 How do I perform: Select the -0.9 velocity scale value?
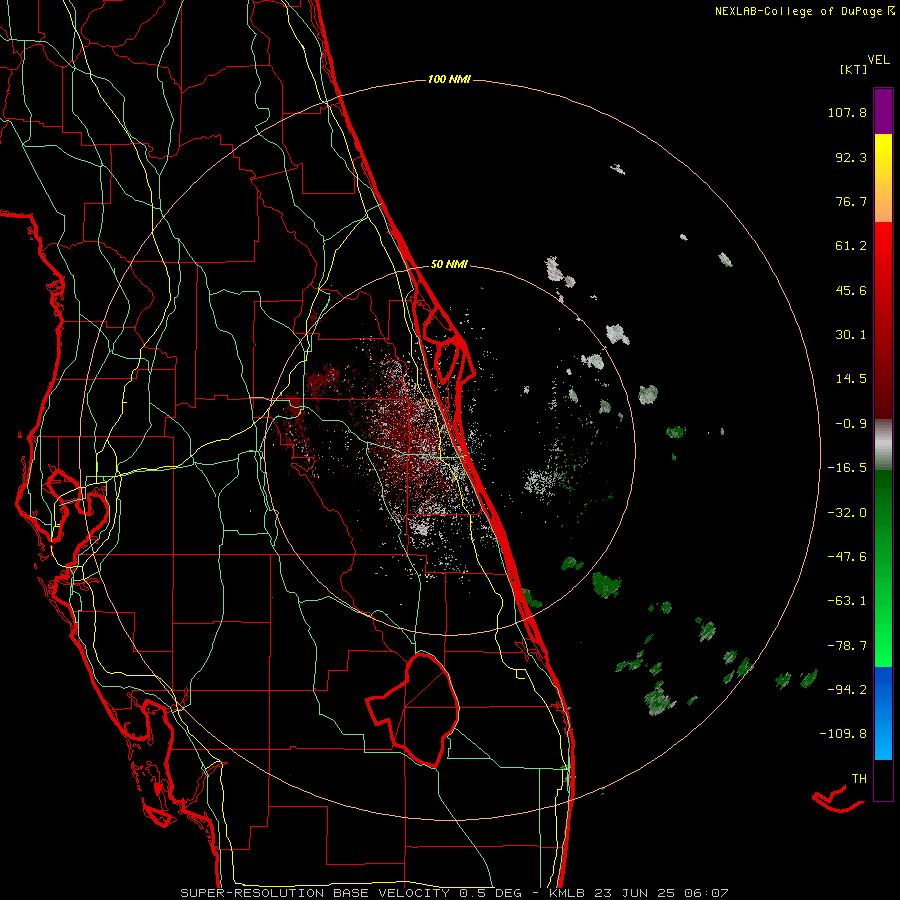click(851, 424)
